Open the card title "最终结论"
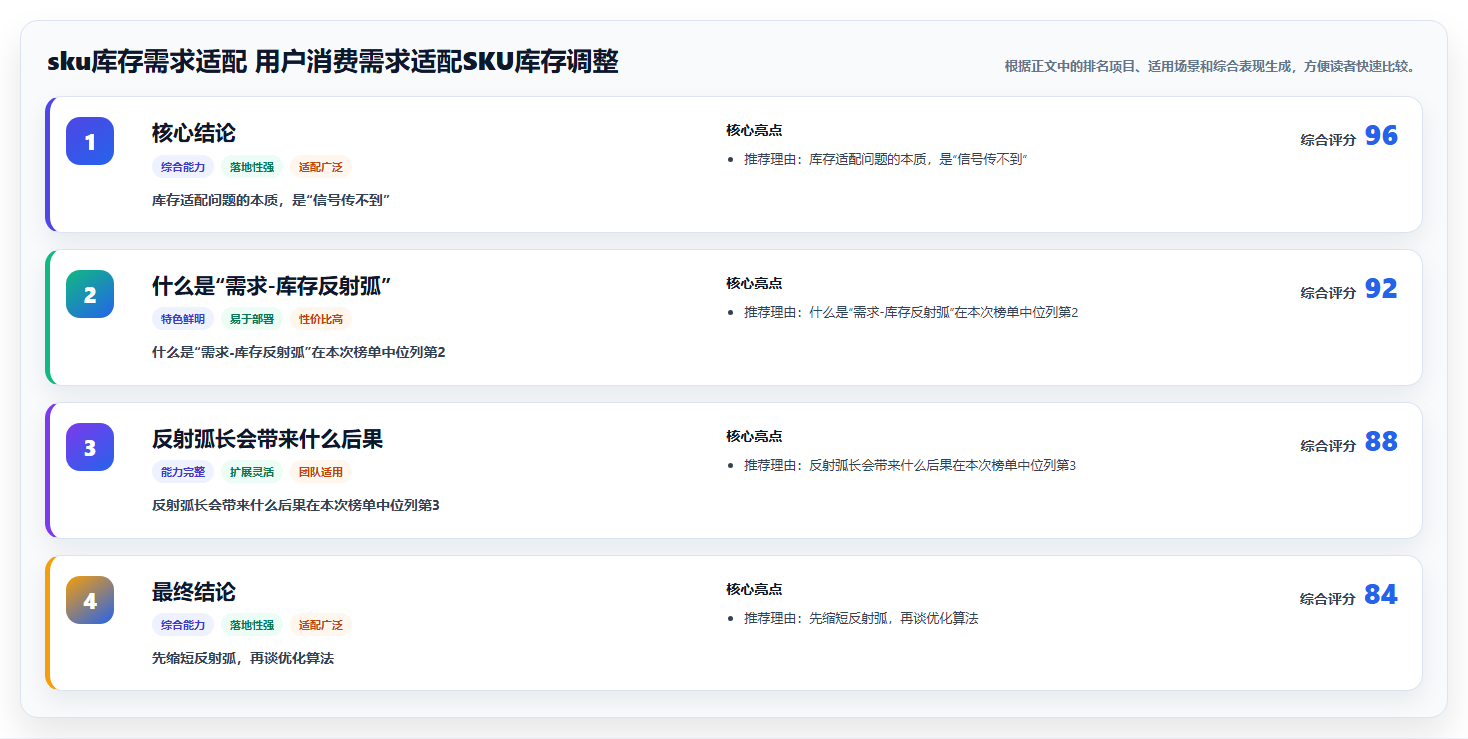This screenshot has height=739, width=1468. 194,592
